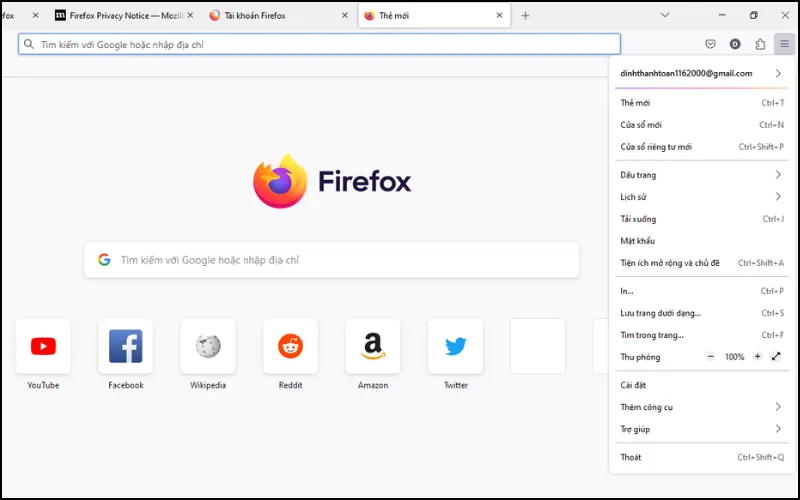Expand Dấu trang submenu

[702, 175]
